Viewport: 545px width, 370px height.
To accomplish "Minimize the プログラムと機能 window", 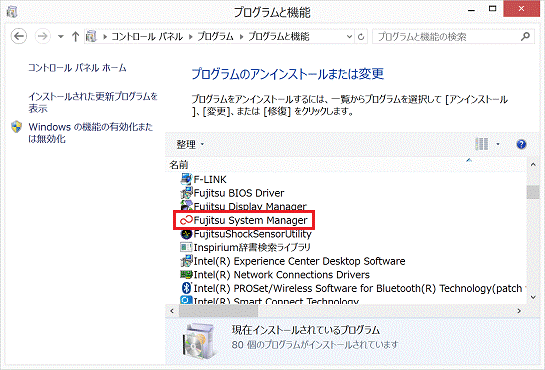I will click(472, 10).
